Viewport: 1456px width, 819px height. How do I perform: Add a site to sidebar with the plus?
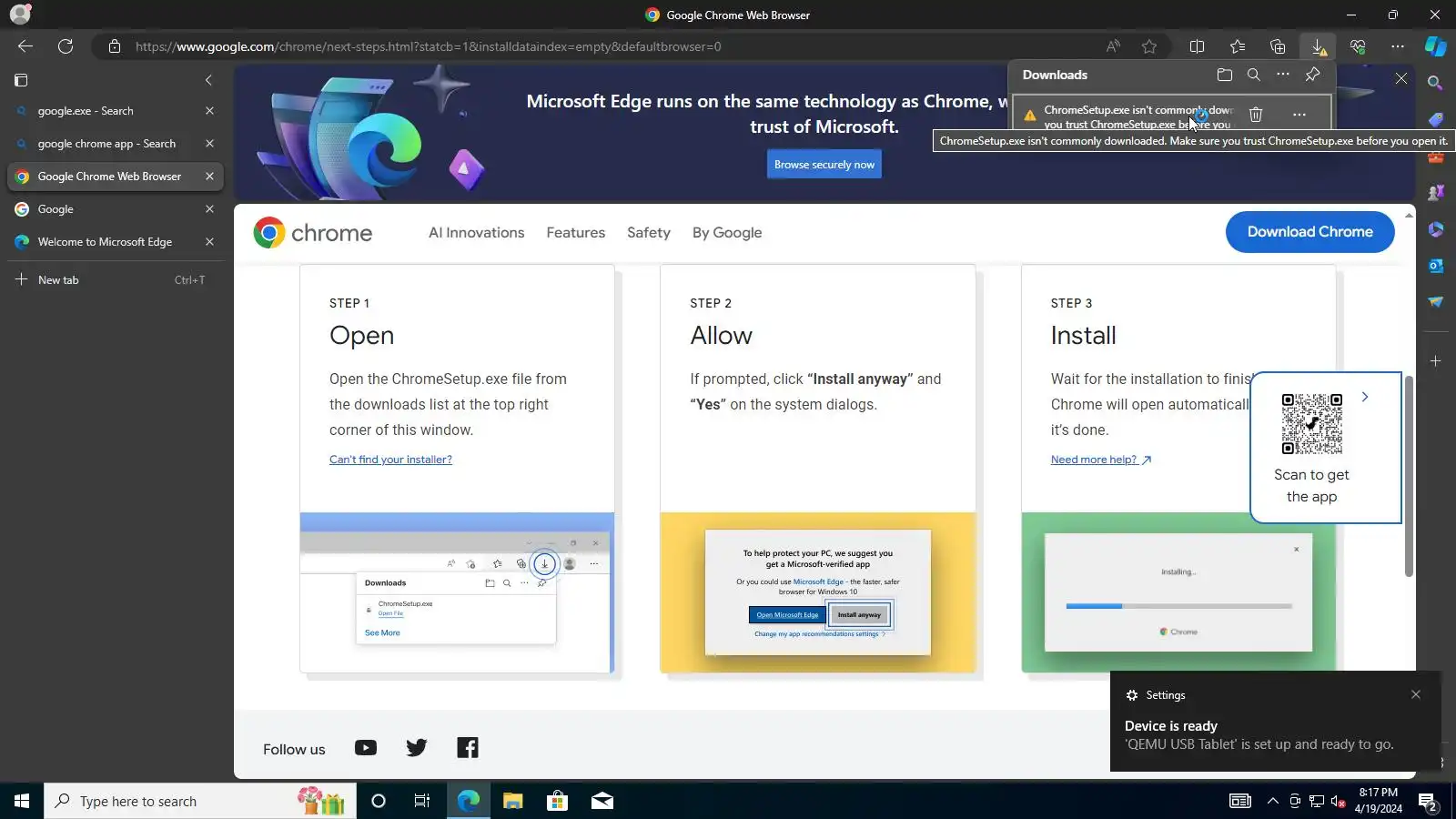1436,361
